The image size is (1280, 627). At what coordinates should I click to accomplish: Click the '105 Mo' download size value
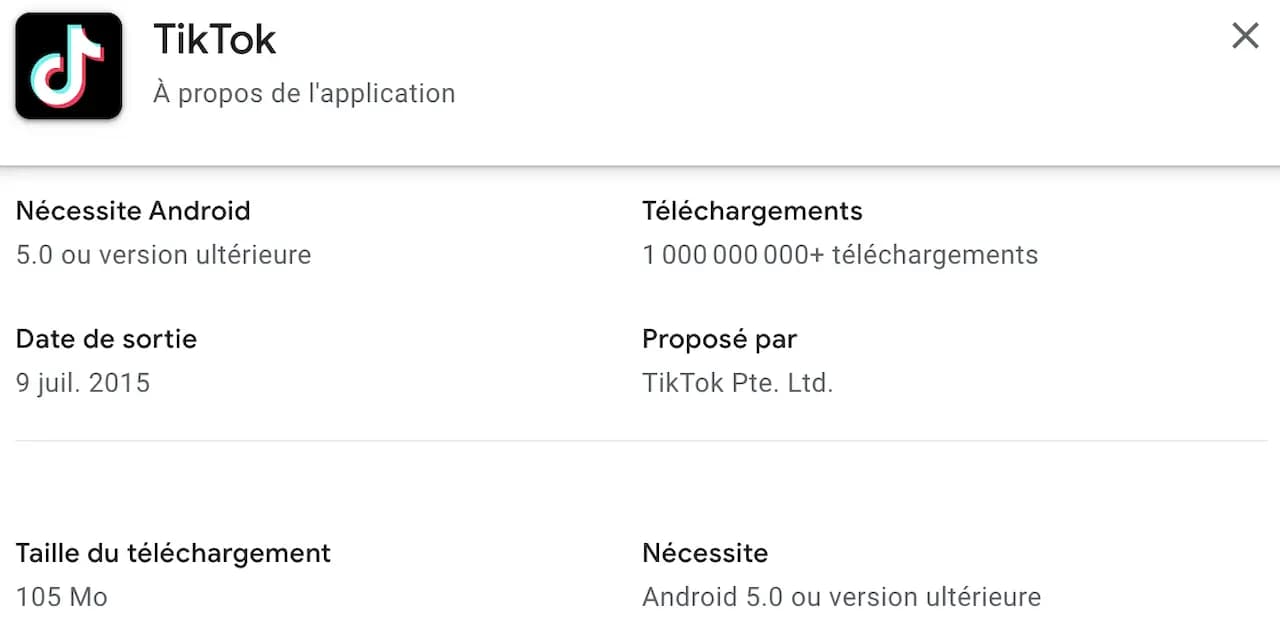[61, 597]
